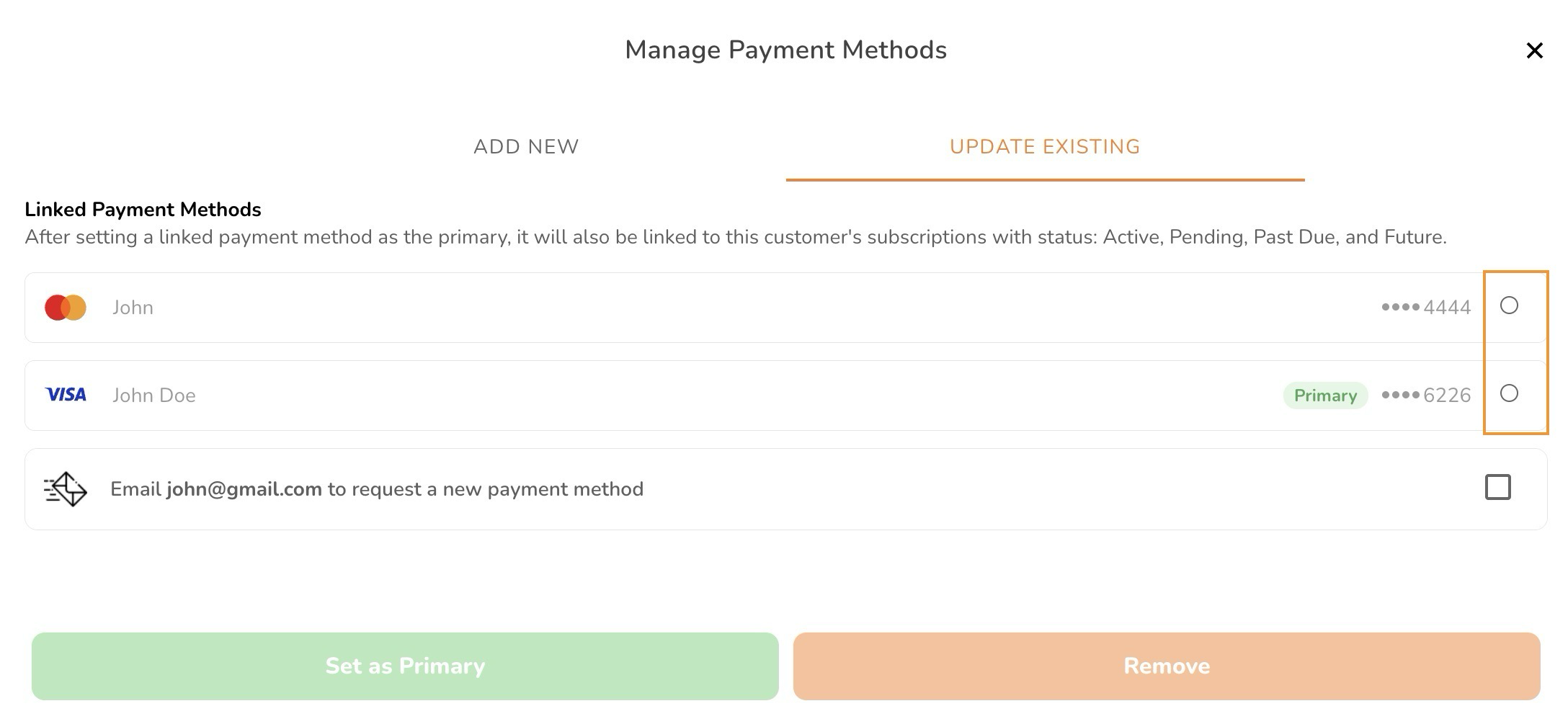Screen dimensions: 1568x719
Task: Click the Set as Primary button
Action: (x=405, y=666)
